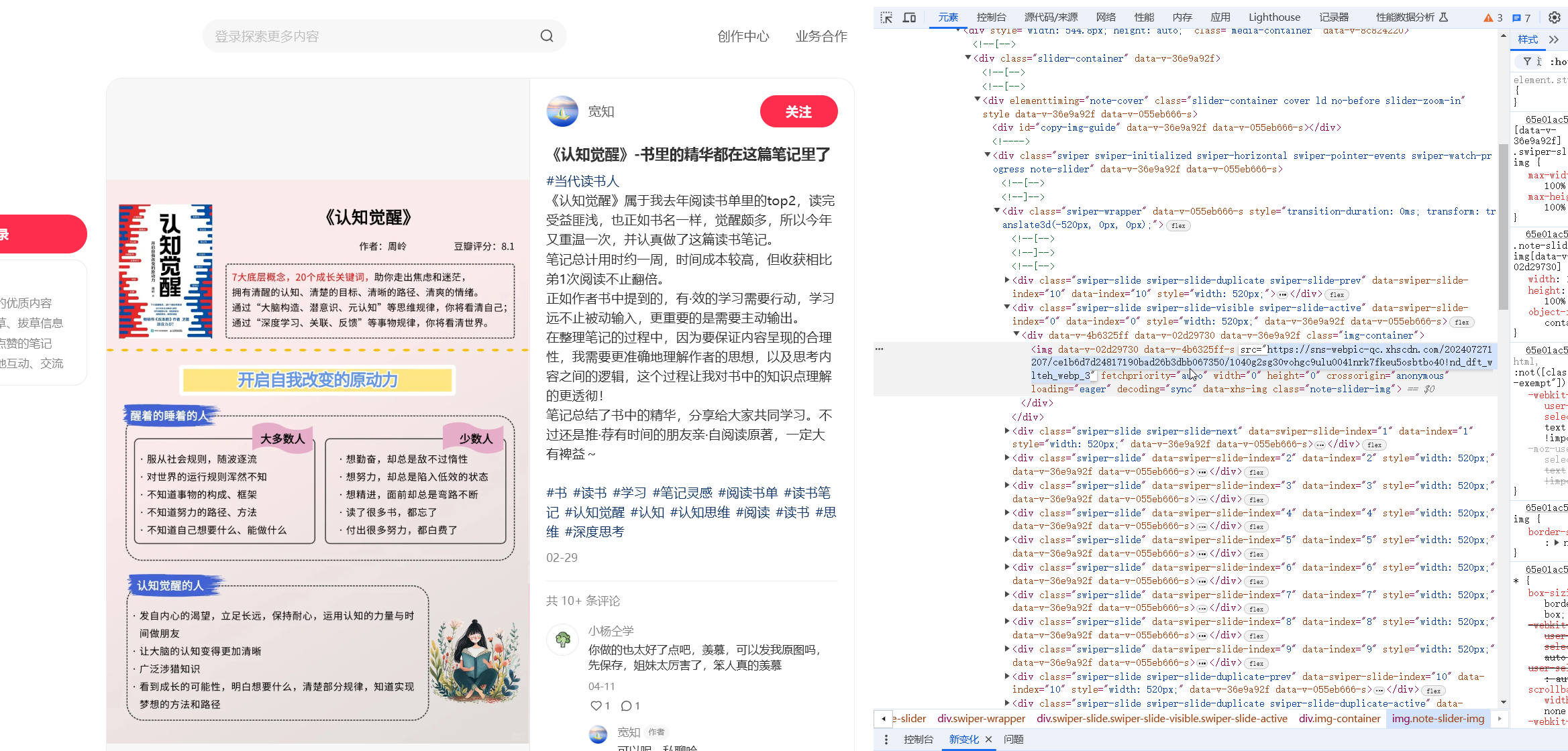Expand the swiper-slide-prev div node
Viewport: 1568px width, 751px height.
tap(1006, 280)
